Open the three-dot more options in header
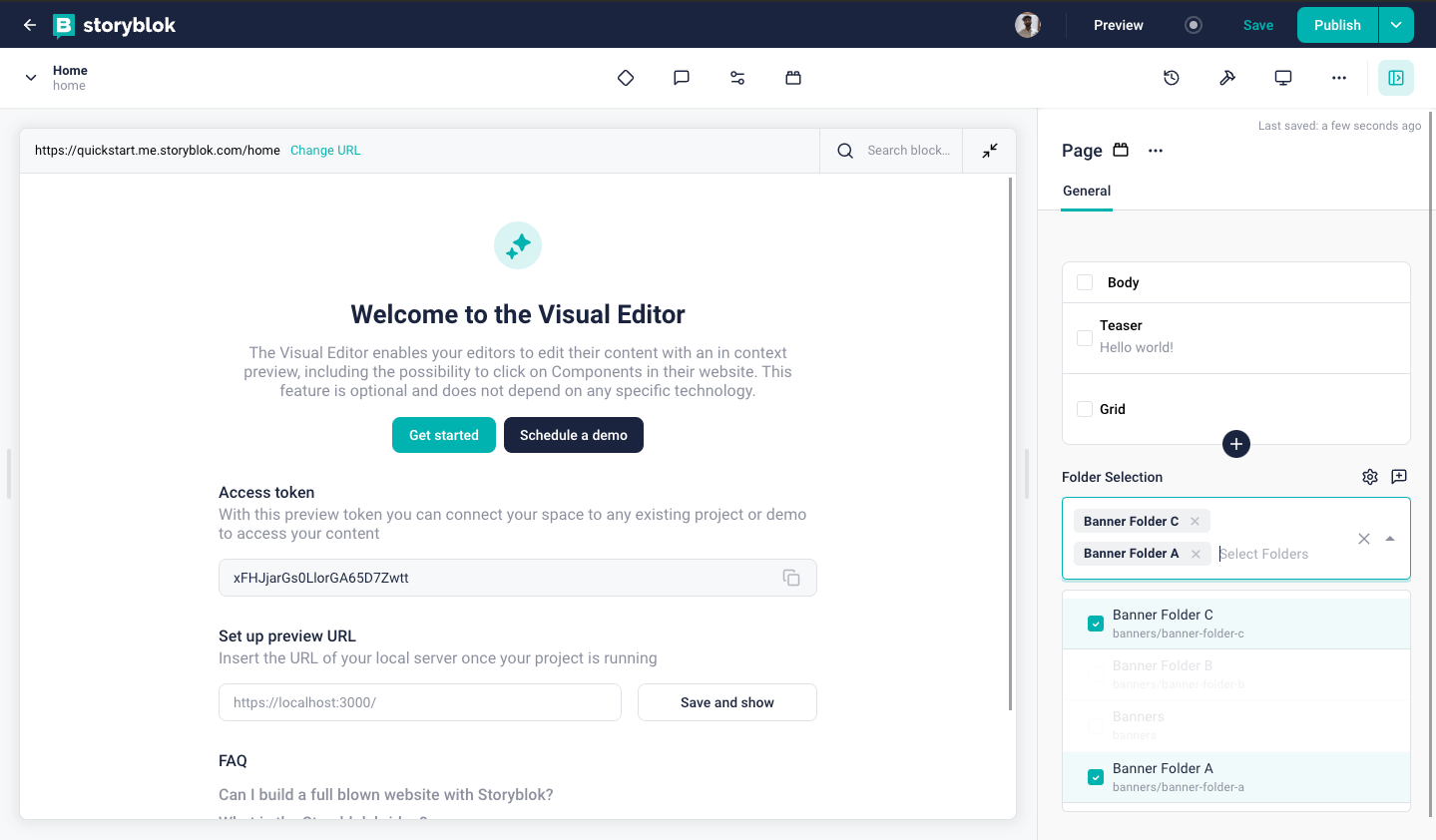The width and height of the screenshot is (1436, 840). point(1339,78)
